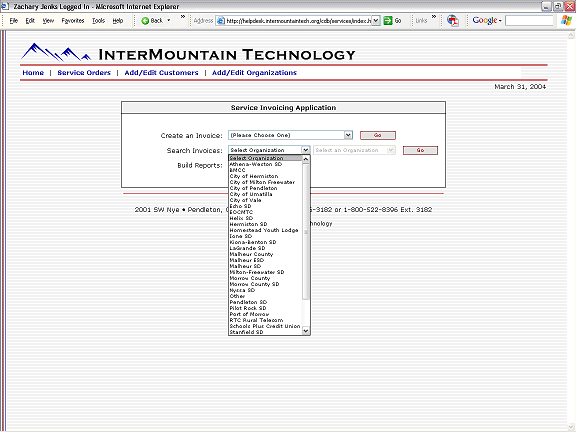Click the organization list scrollbar thumb
Screen dimensions: 576x432
(306, 231)
